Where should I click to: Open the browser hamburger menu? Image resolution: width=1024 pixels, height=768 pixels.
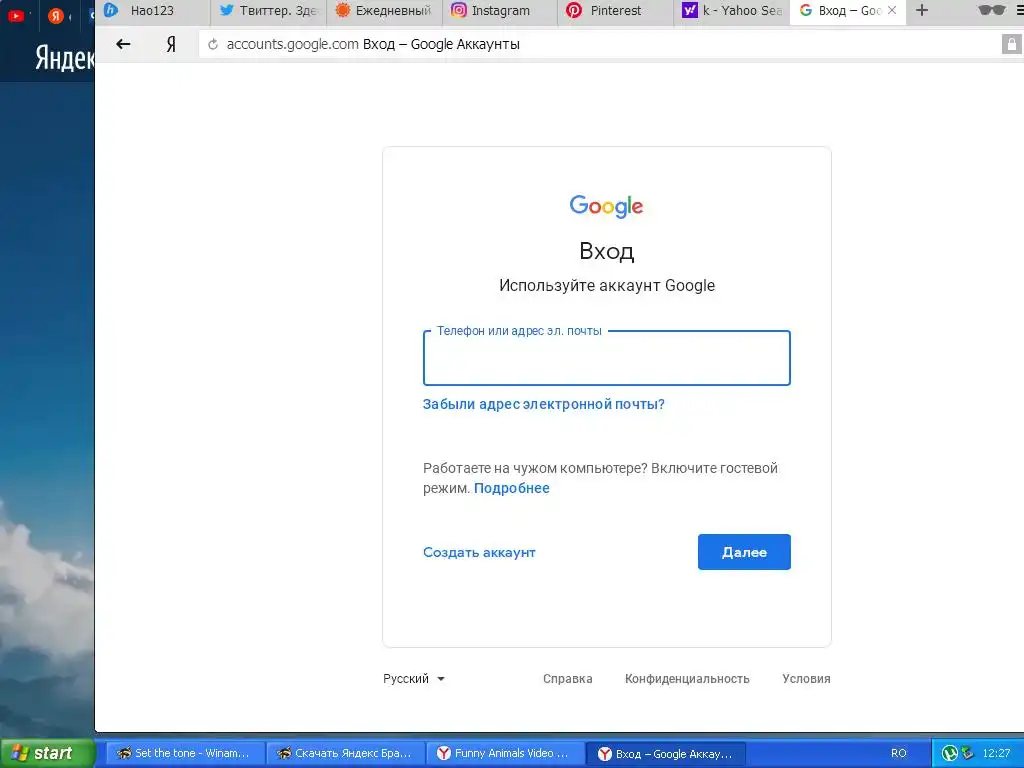click(x=1019, y=10)
